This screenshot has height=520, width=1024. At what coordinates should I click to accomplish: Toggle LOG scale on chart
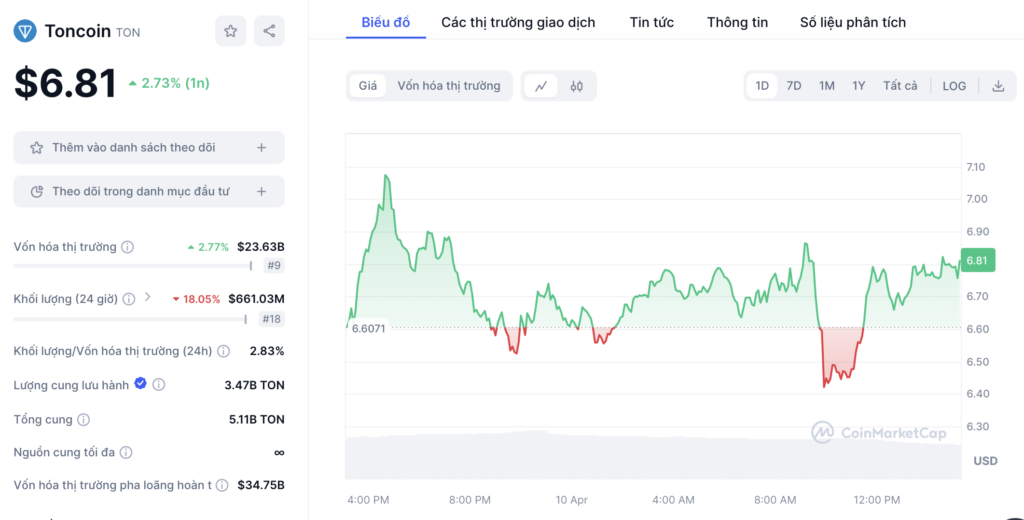[x=954, y=86]
